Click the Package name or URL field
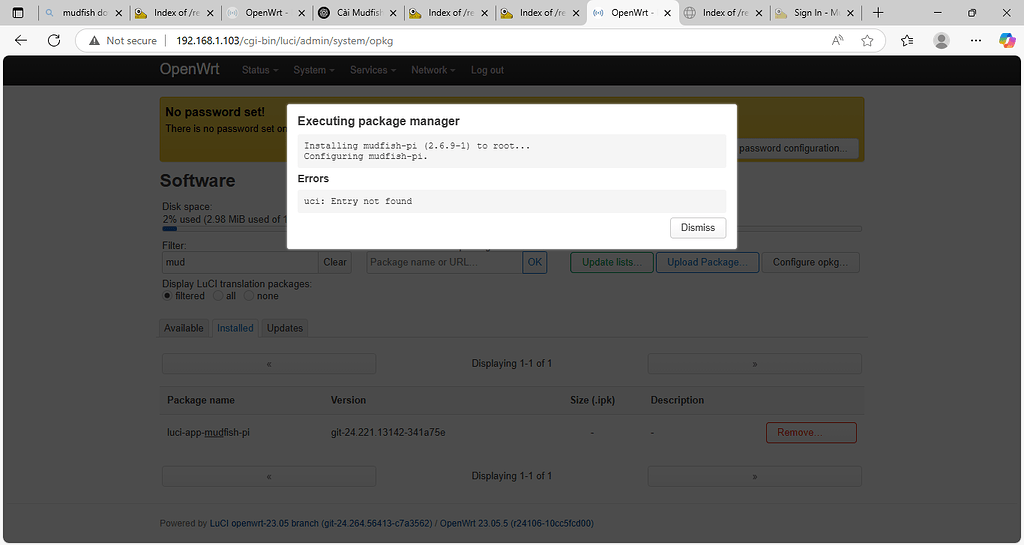This screenshot has width=1024, height=545. (444, 262)
